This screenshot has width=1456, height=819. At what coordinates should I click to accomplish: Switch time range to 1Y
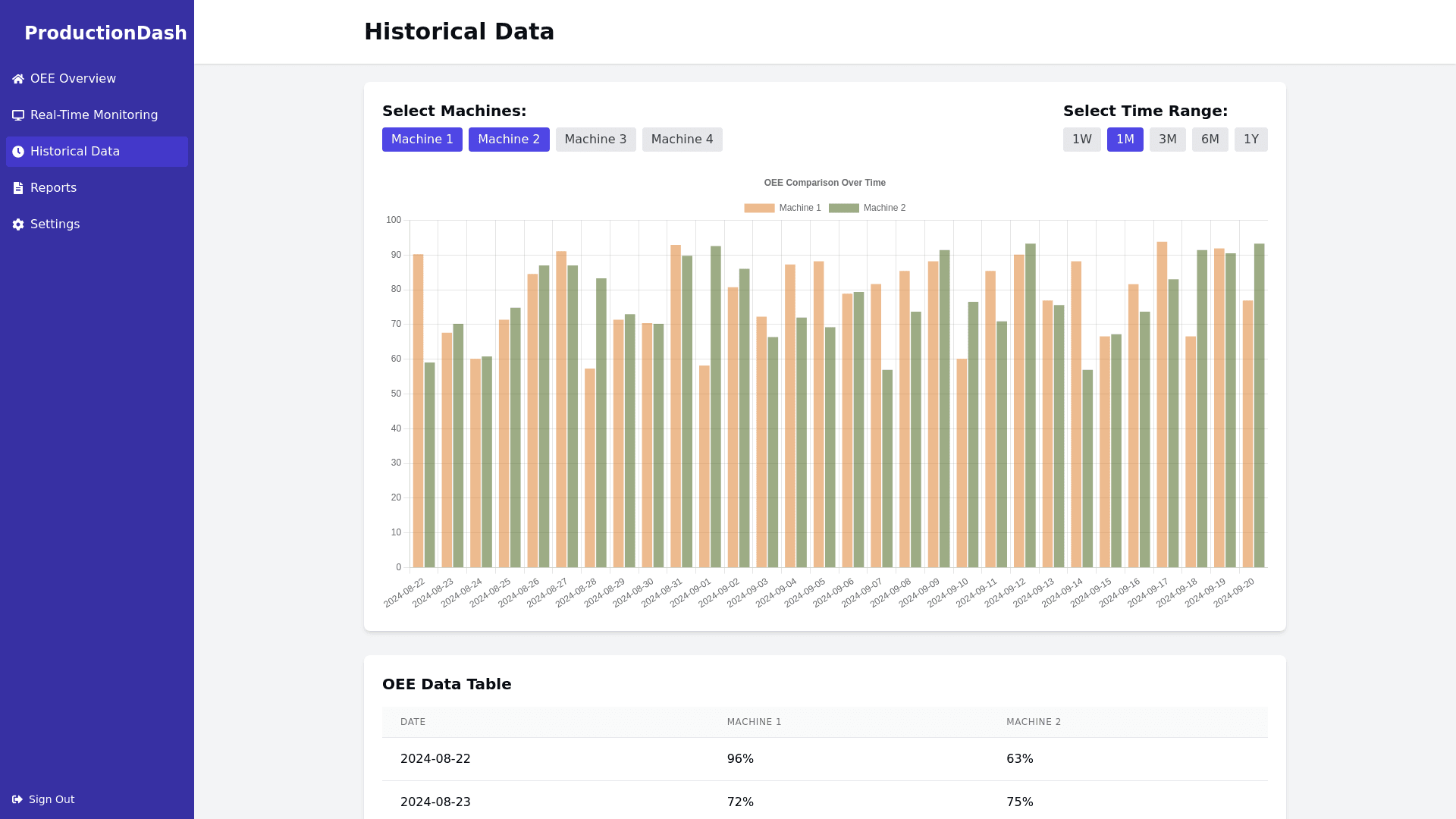click(1250, 140)
